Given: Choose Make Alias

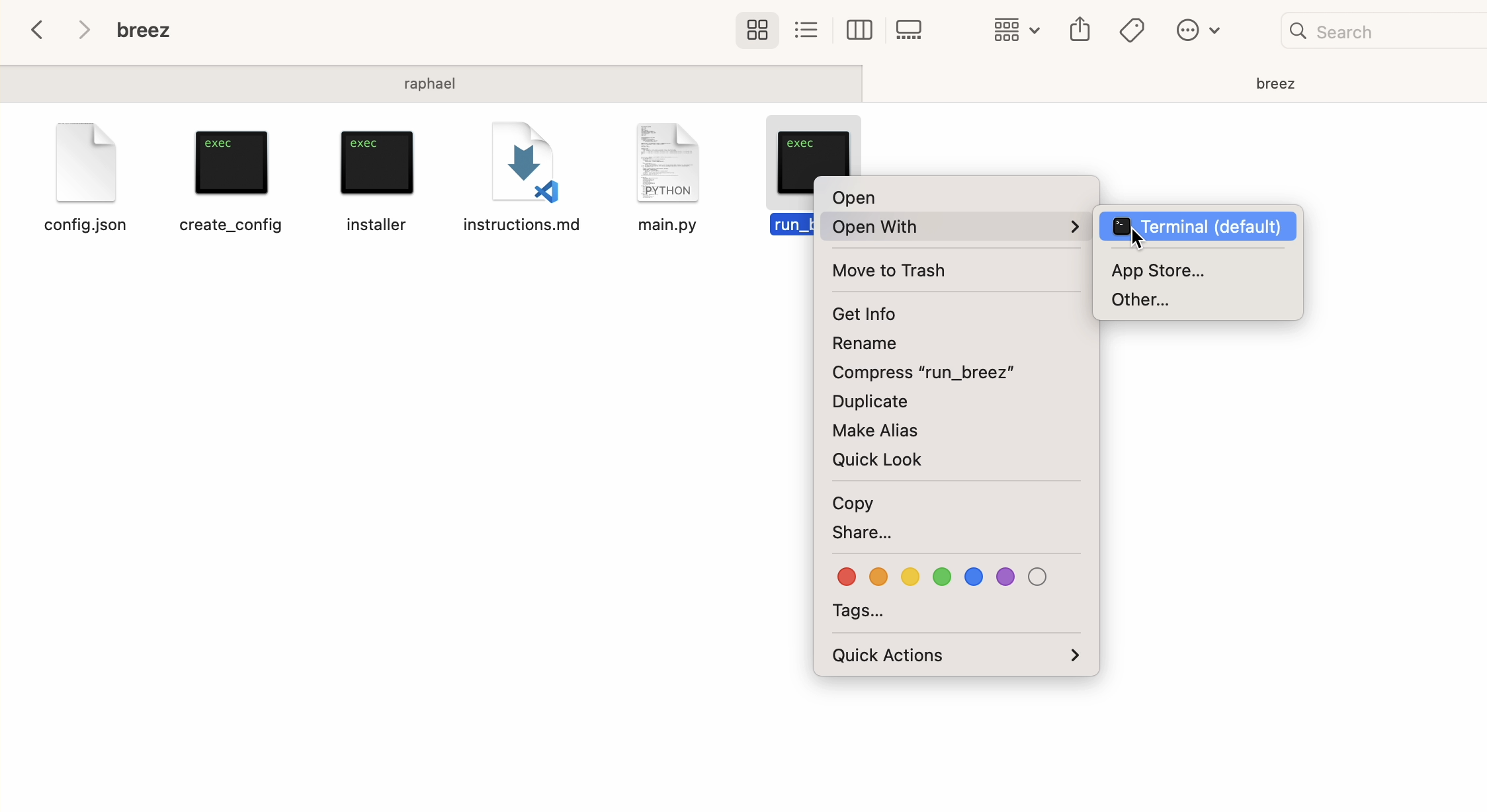Looking at the screenshot, I should 956,430.
